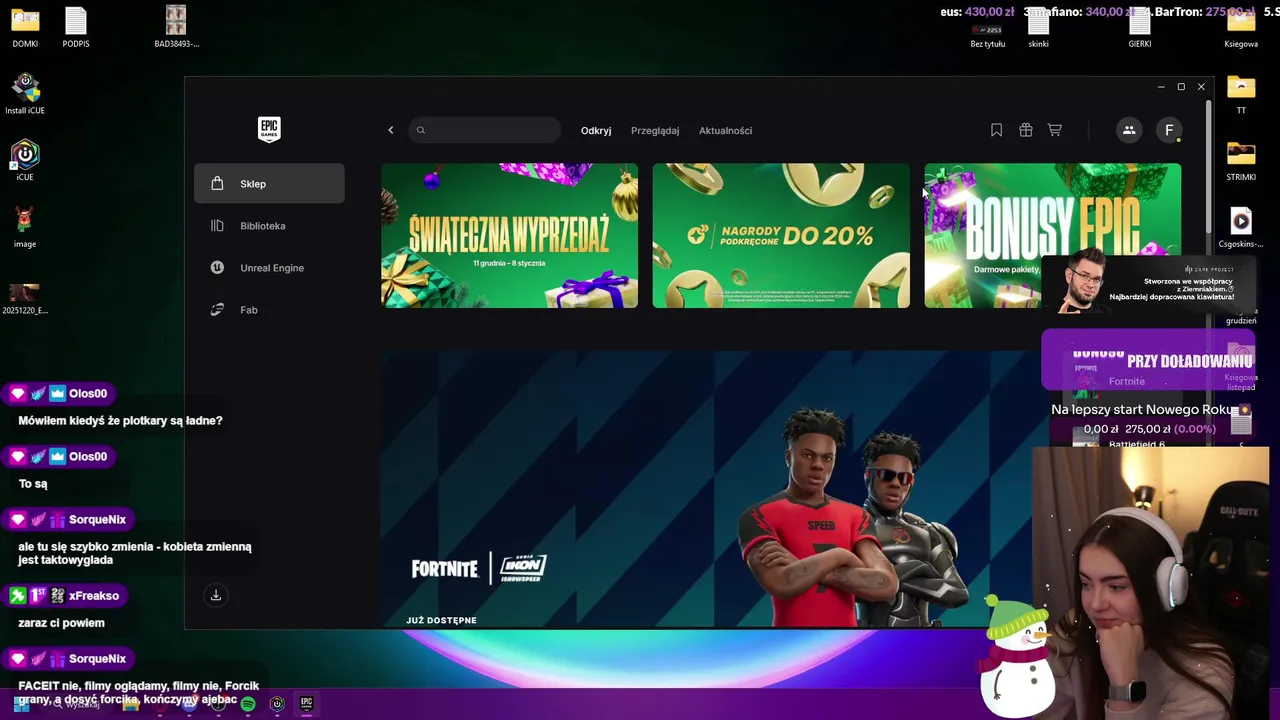
Task: Click the Epic Games logo in the launcher
Action: tap(269, 130)
